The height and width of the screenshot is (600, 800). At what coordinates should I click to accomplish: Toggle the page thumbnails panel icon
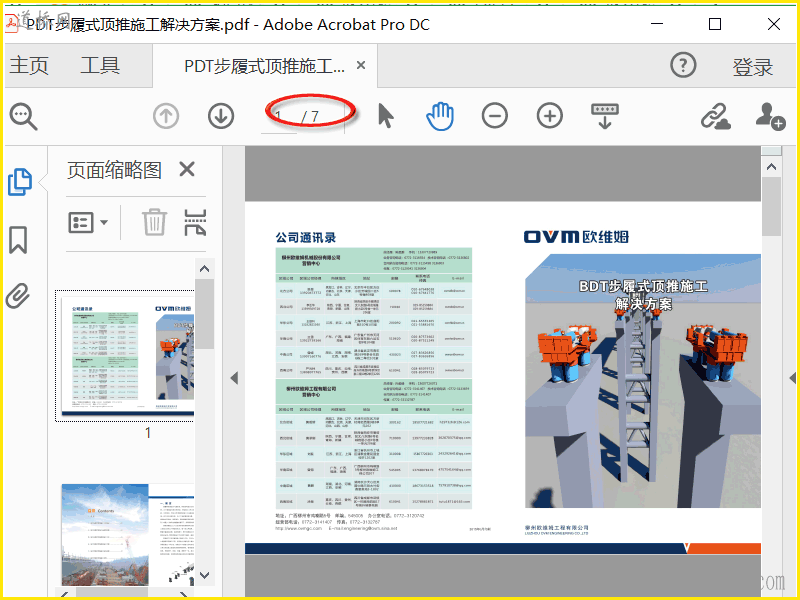point(20,182)
